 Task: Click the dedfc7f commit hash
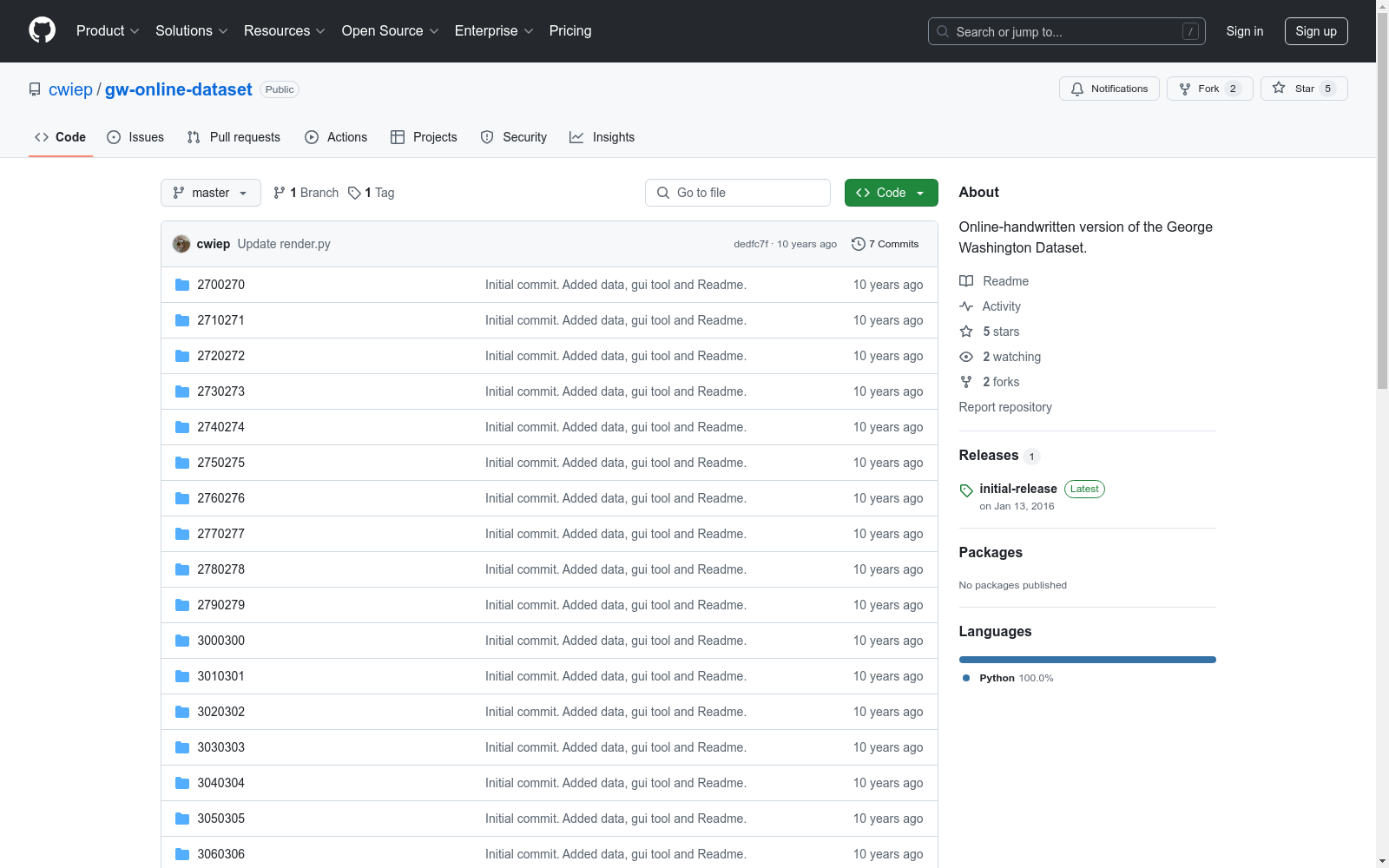pyautogui.click(x=751, y=244)
